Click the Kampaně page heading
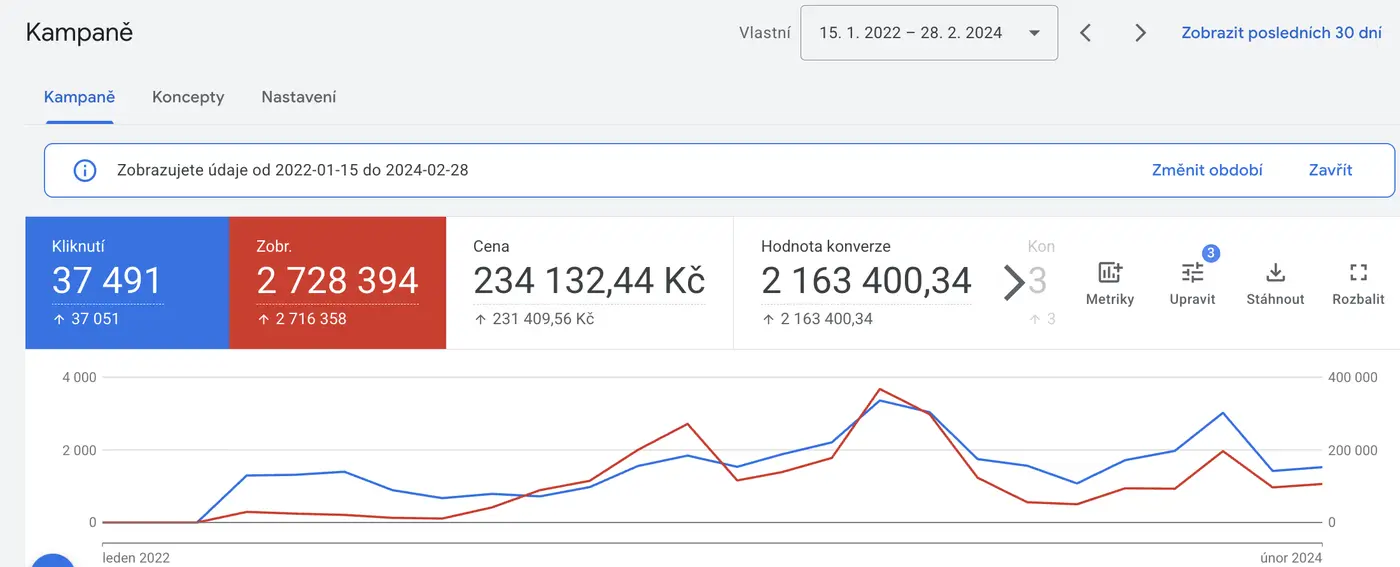 (79, 32)
